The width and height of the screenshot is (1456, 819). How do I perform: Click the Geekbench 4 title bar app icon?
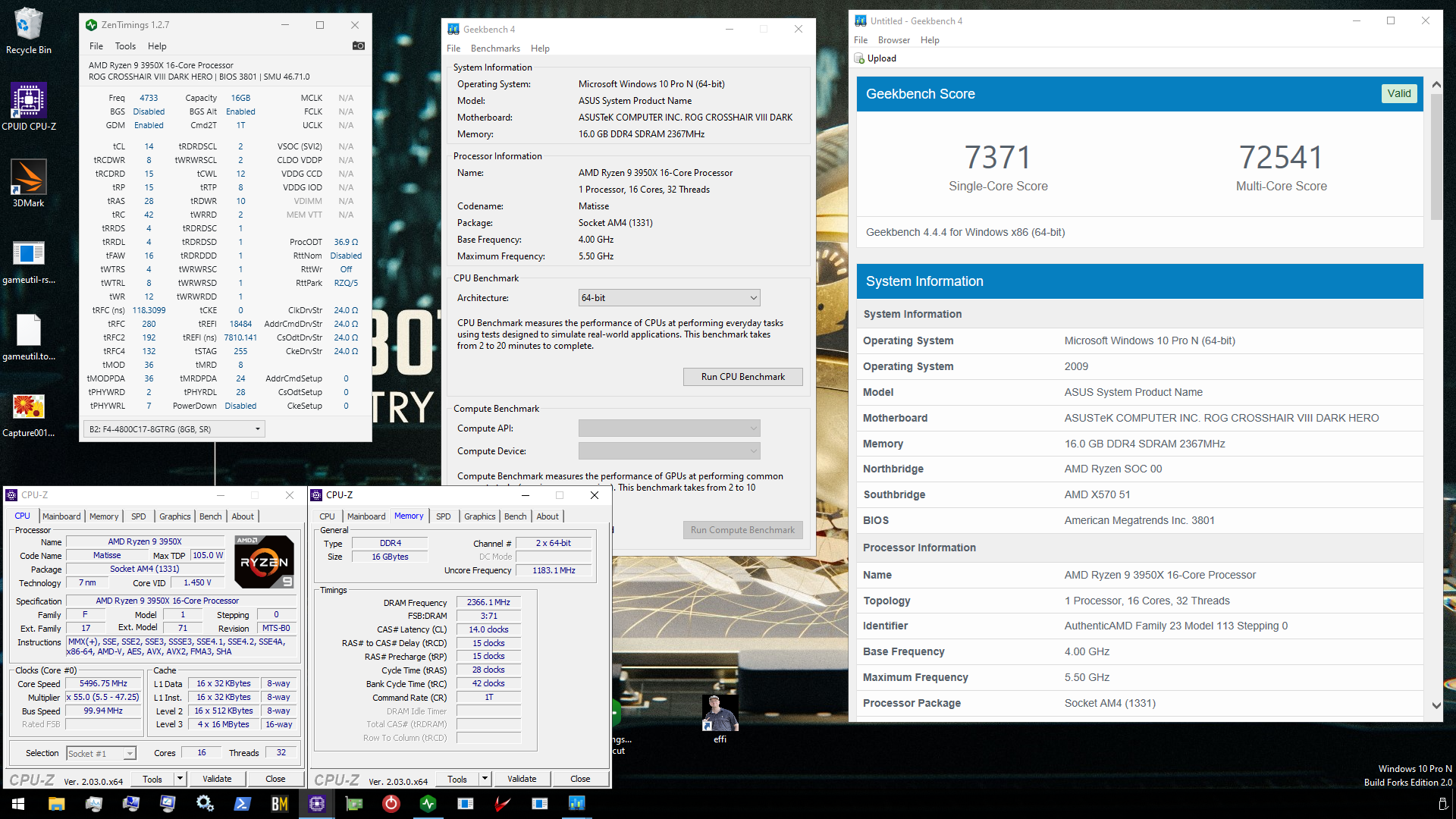pyautogui.click(x=453, y=30)
